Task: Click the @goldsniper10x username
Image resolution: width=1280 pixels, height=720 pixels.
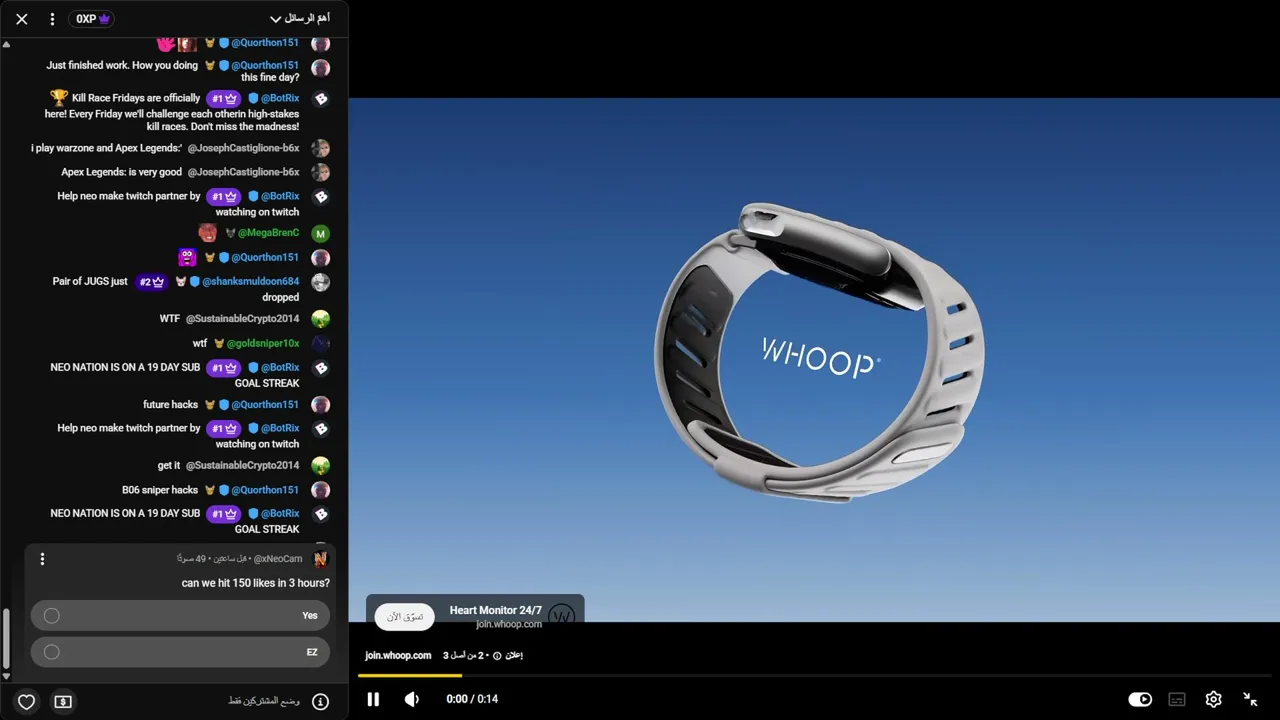Action: point(263,343)
